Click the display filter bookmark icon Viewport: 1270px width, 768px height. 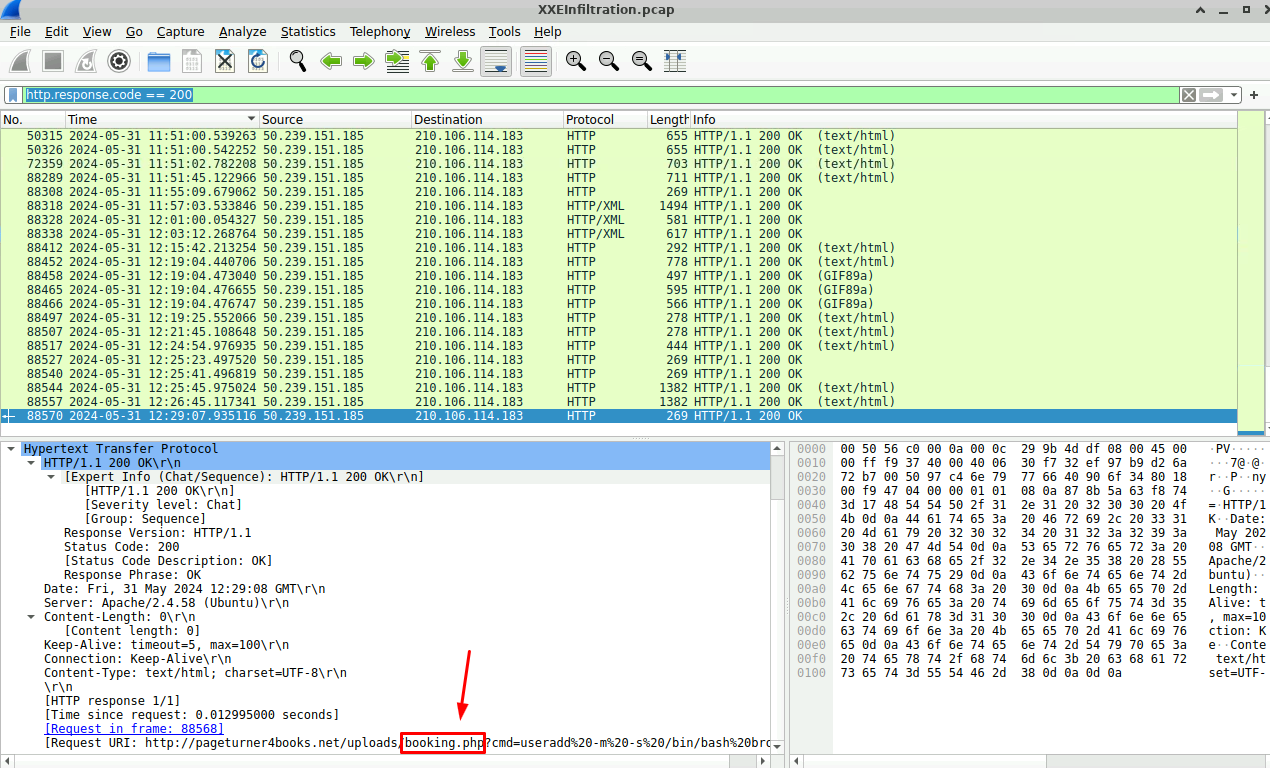(13, 95)
